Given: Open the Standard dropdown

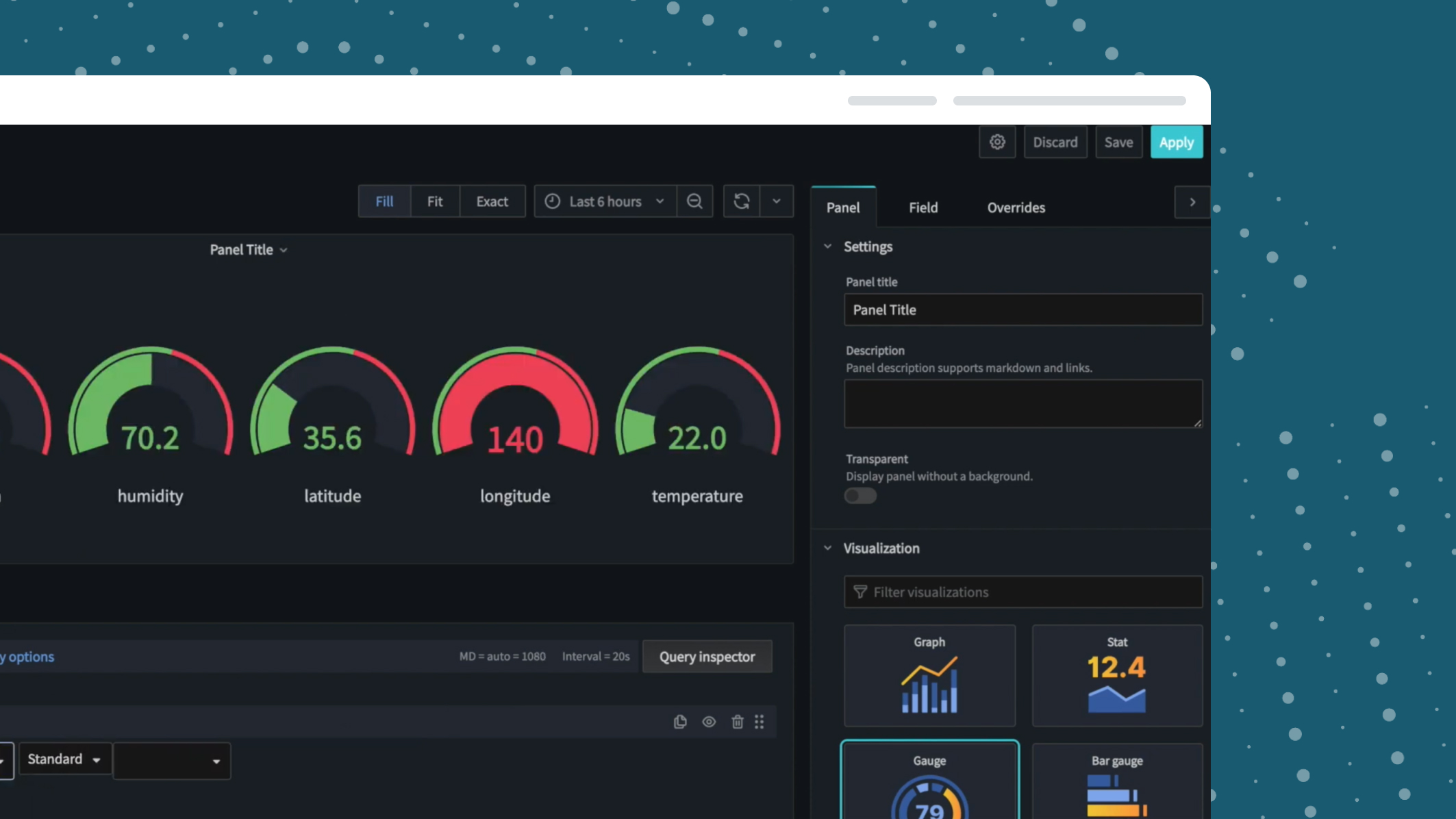Looking at the screenshot, I should [x=65, y=759].
